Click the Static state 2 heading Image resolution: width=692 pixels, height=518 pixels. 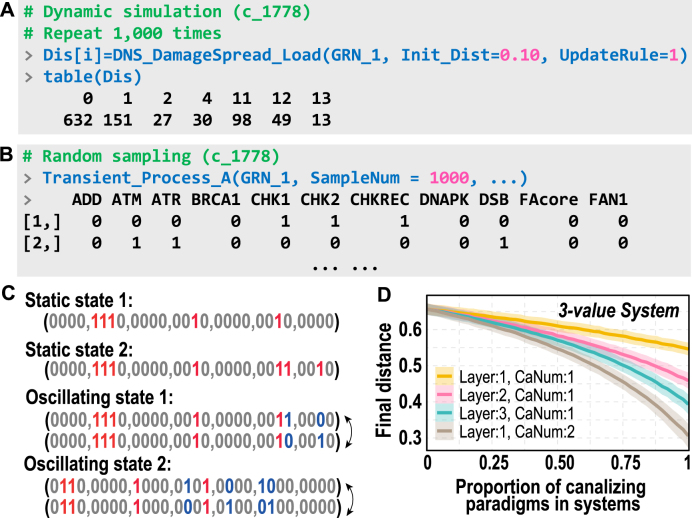79,350
